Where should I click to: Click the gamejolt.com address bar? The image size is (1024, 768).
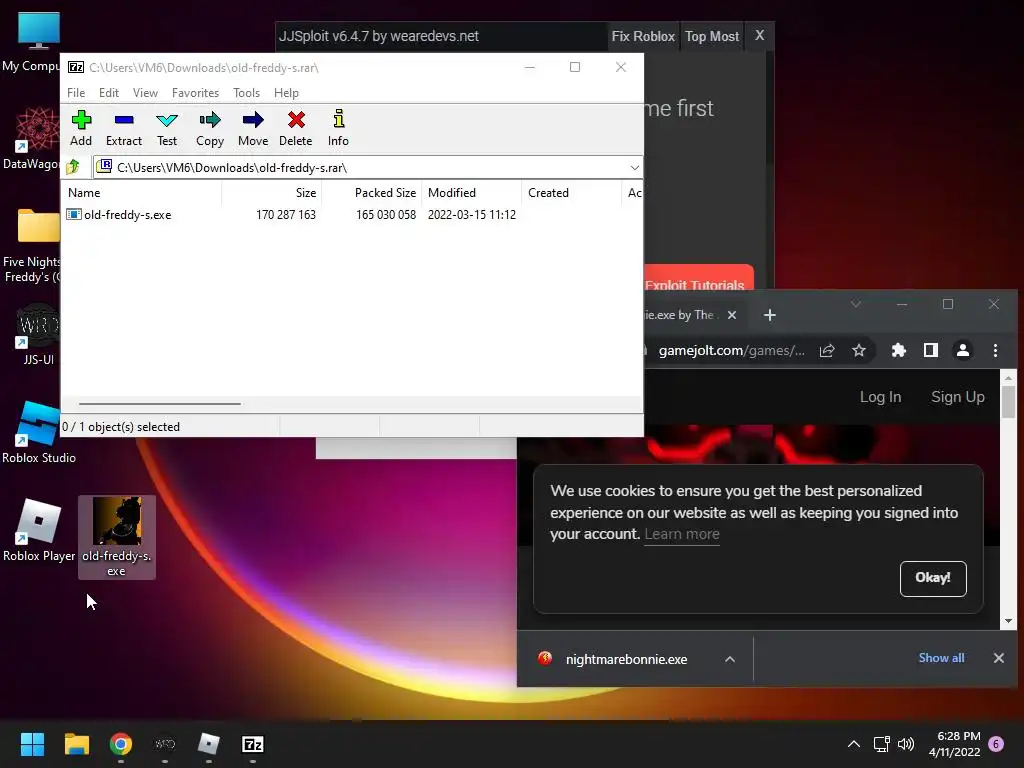pos(731,351)
